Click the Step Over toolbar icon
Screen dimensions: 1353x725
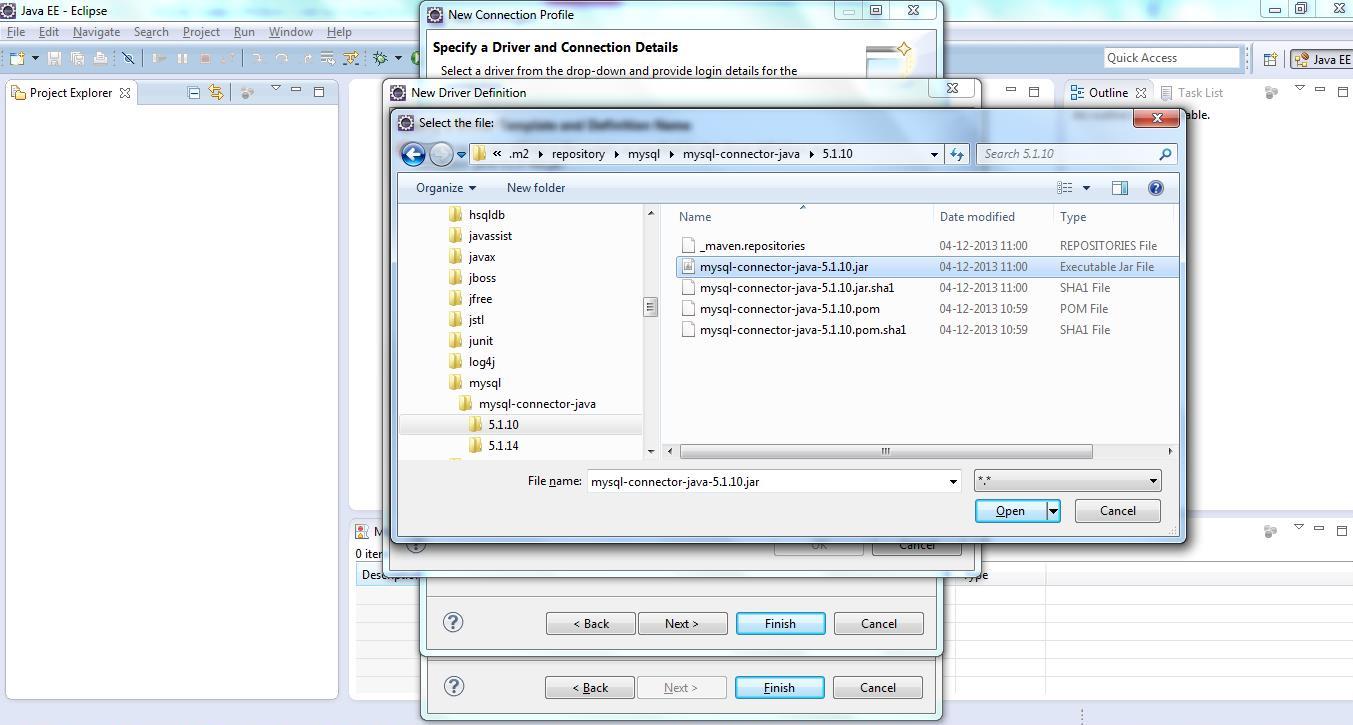(x=282, y=58)
